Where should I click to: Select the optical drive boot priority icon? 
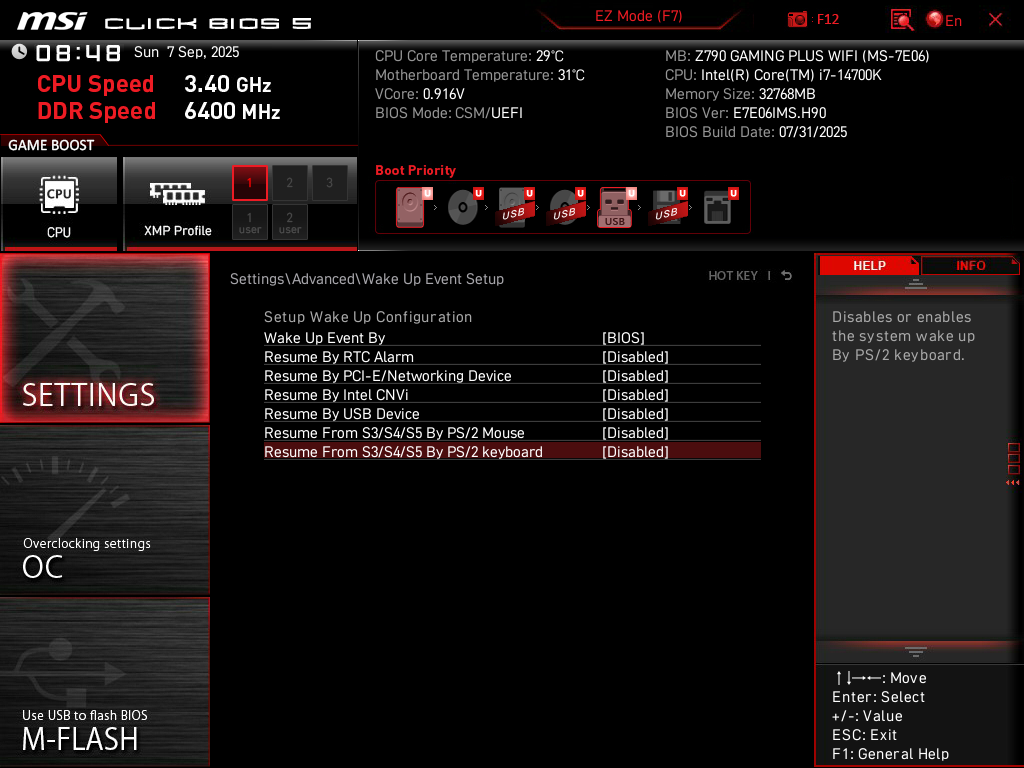pyautogui.click(x=464, y=207)
